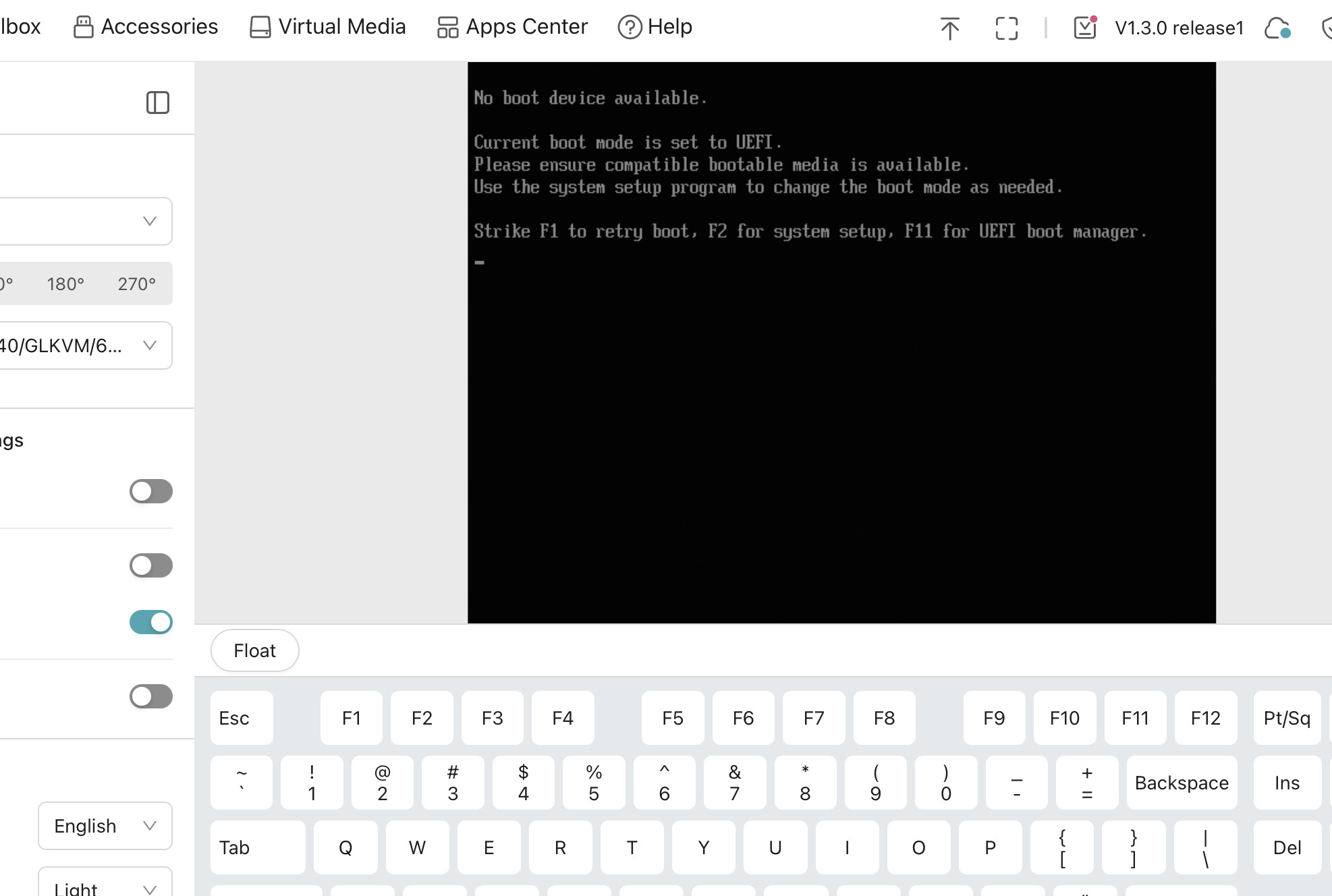Click the F7 virtual key
The width and height of the screenshot is (1332, 896).
coord(814,718)
